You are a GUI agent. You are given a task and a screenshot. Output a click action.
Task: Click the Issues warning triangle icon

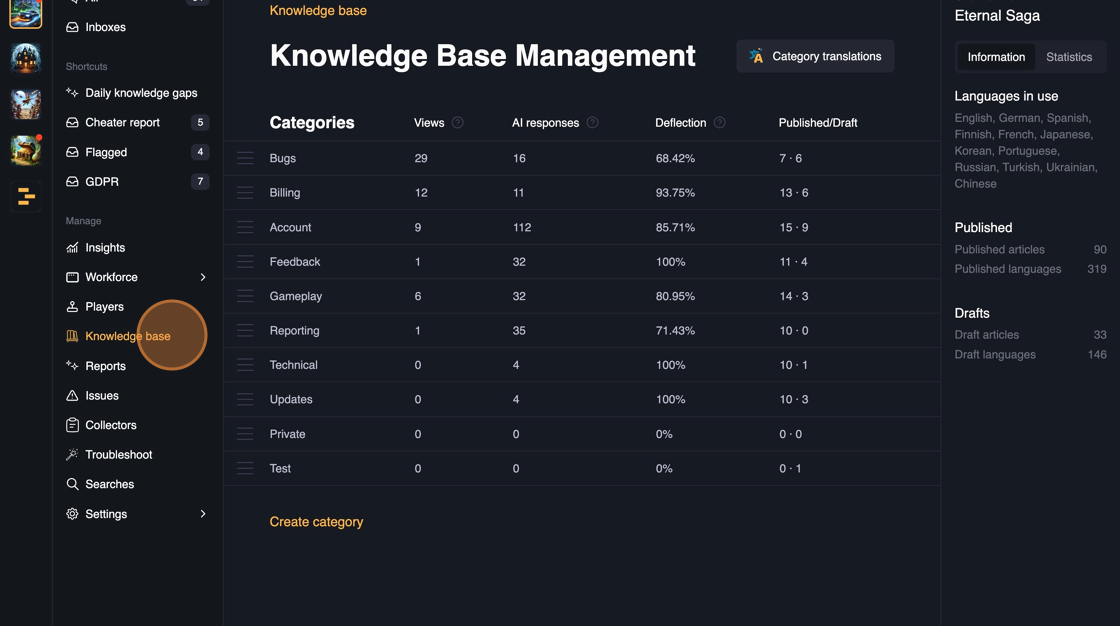tap(72, 396)
